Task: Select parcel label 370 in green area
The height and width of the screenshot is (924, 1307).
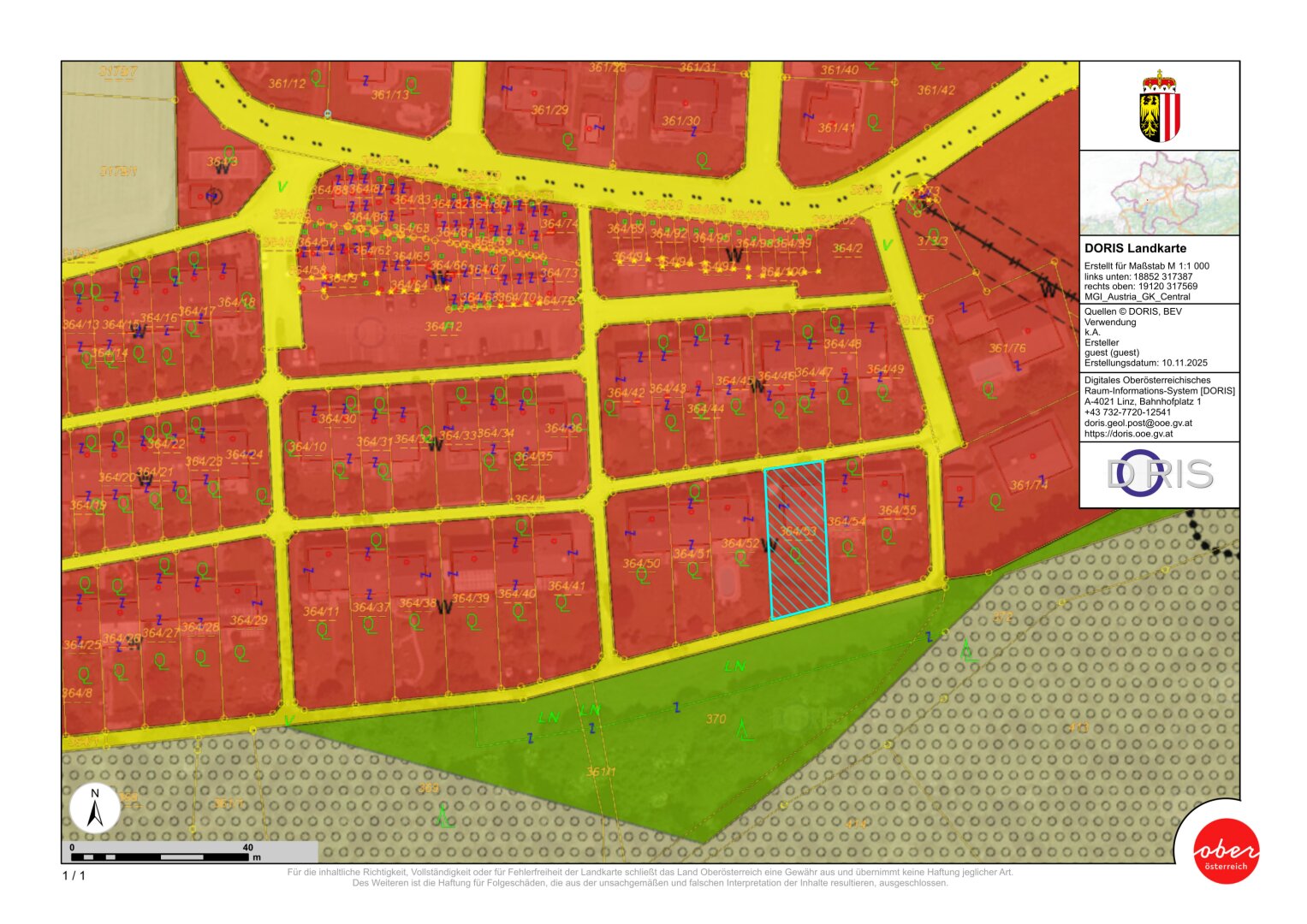Action: coord(716,720)
